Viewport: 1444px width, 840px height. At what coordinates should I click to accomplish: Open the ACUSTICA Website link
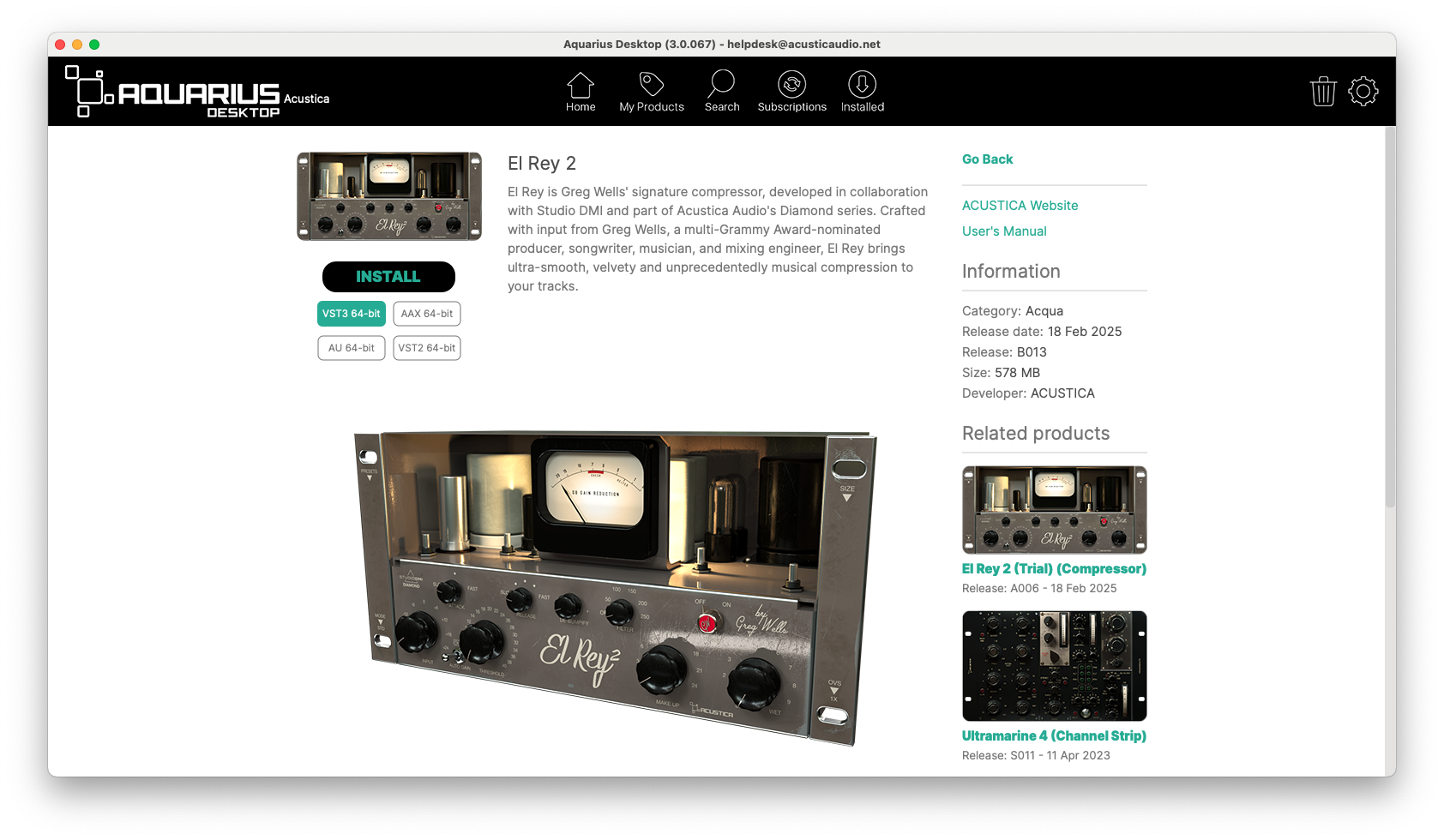point(1020,206)
